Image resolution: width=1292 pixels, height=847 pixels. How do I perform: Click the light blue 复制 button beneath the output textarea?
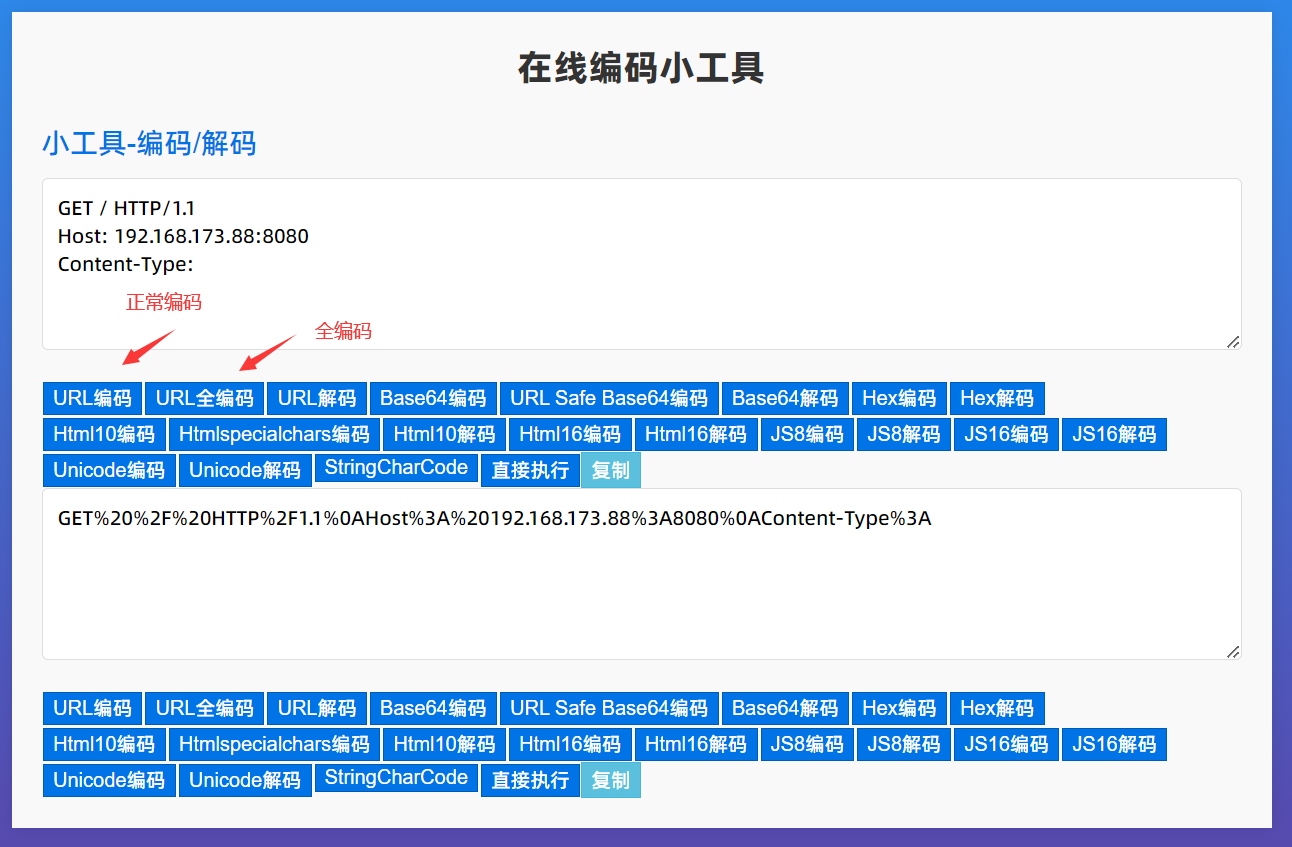pyautogui.click(x=610, y=780)
